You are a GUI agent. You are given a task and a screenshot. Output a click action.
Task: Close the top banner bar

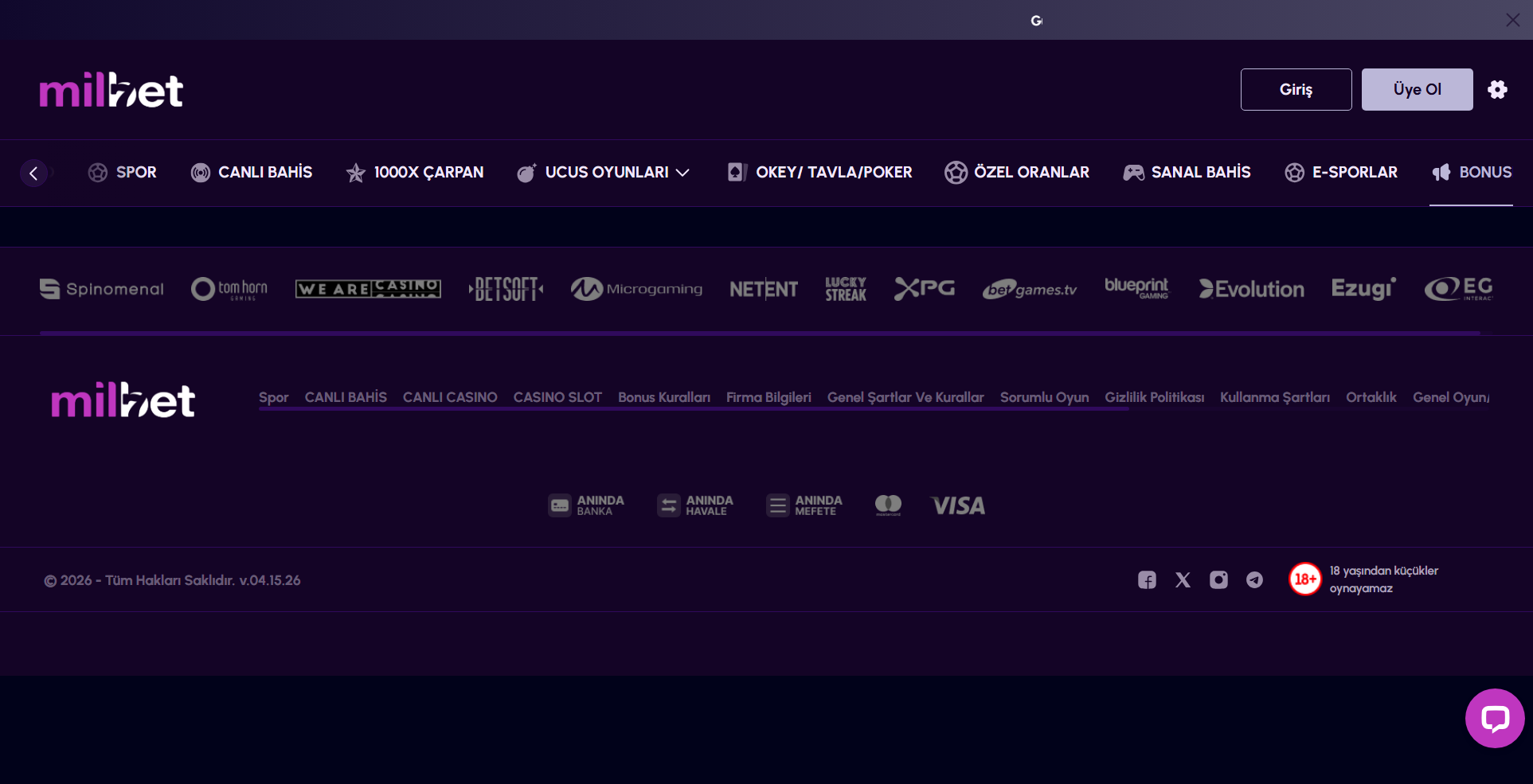pyautogui.click(x=1512, y=20)
